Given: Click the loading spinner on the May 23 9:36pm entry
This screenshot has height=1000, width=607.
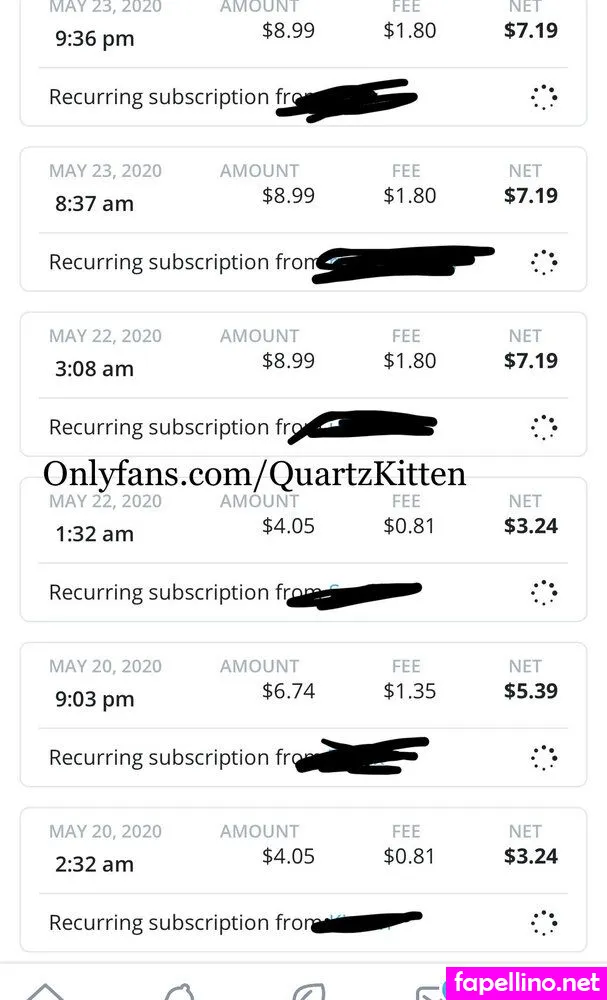Looking at the screenshot, I should (x=544, y=97).
